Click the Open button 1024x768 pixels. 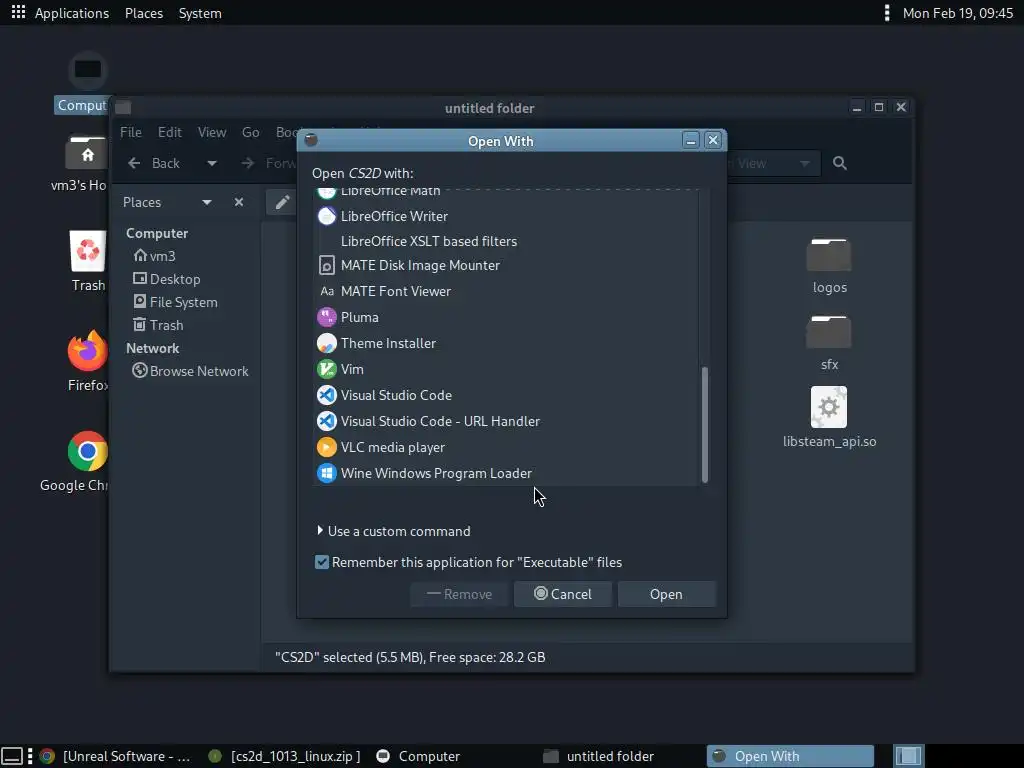(667, 594)
